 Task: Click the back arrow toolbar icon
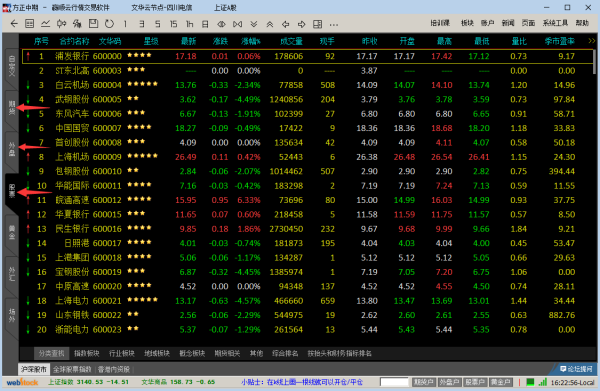coord(14,24)
